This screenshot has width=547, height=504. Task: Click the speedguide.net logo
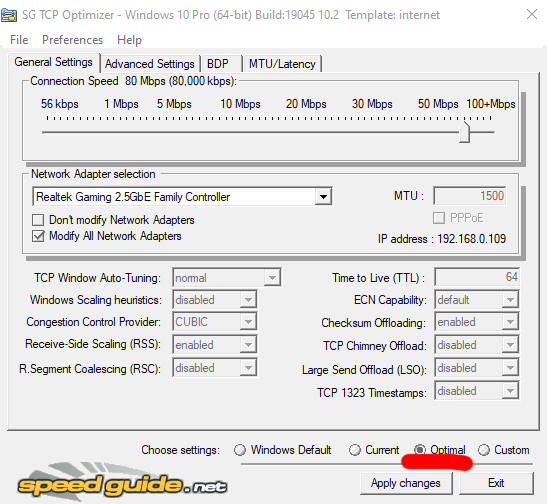(122, 483)
